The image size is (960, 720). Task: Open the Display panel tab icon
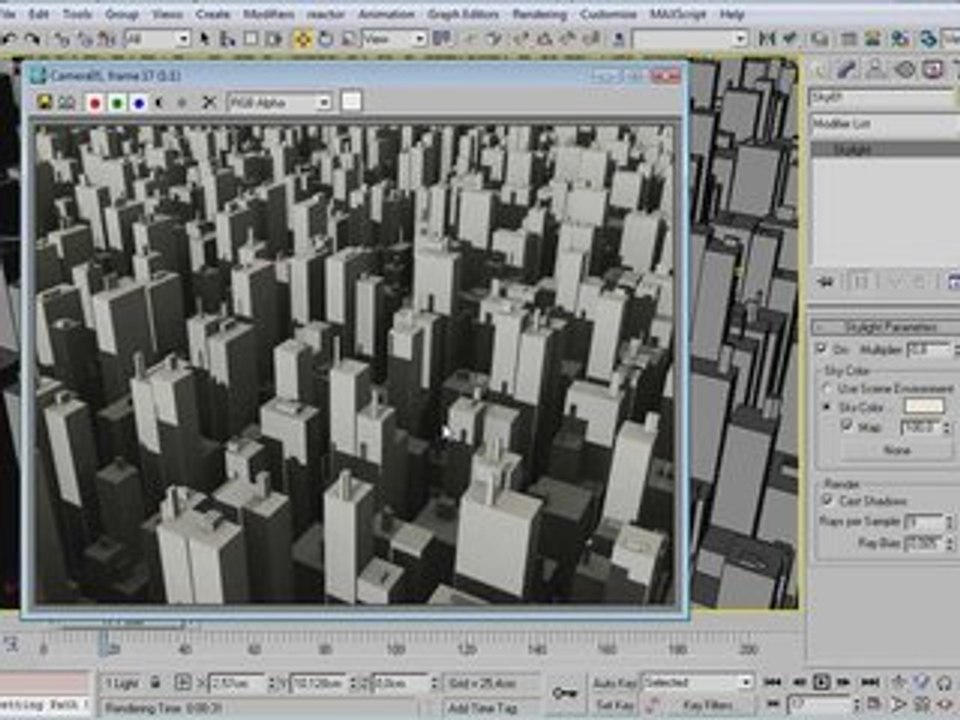pyautogui.click(x=934, y=69)
